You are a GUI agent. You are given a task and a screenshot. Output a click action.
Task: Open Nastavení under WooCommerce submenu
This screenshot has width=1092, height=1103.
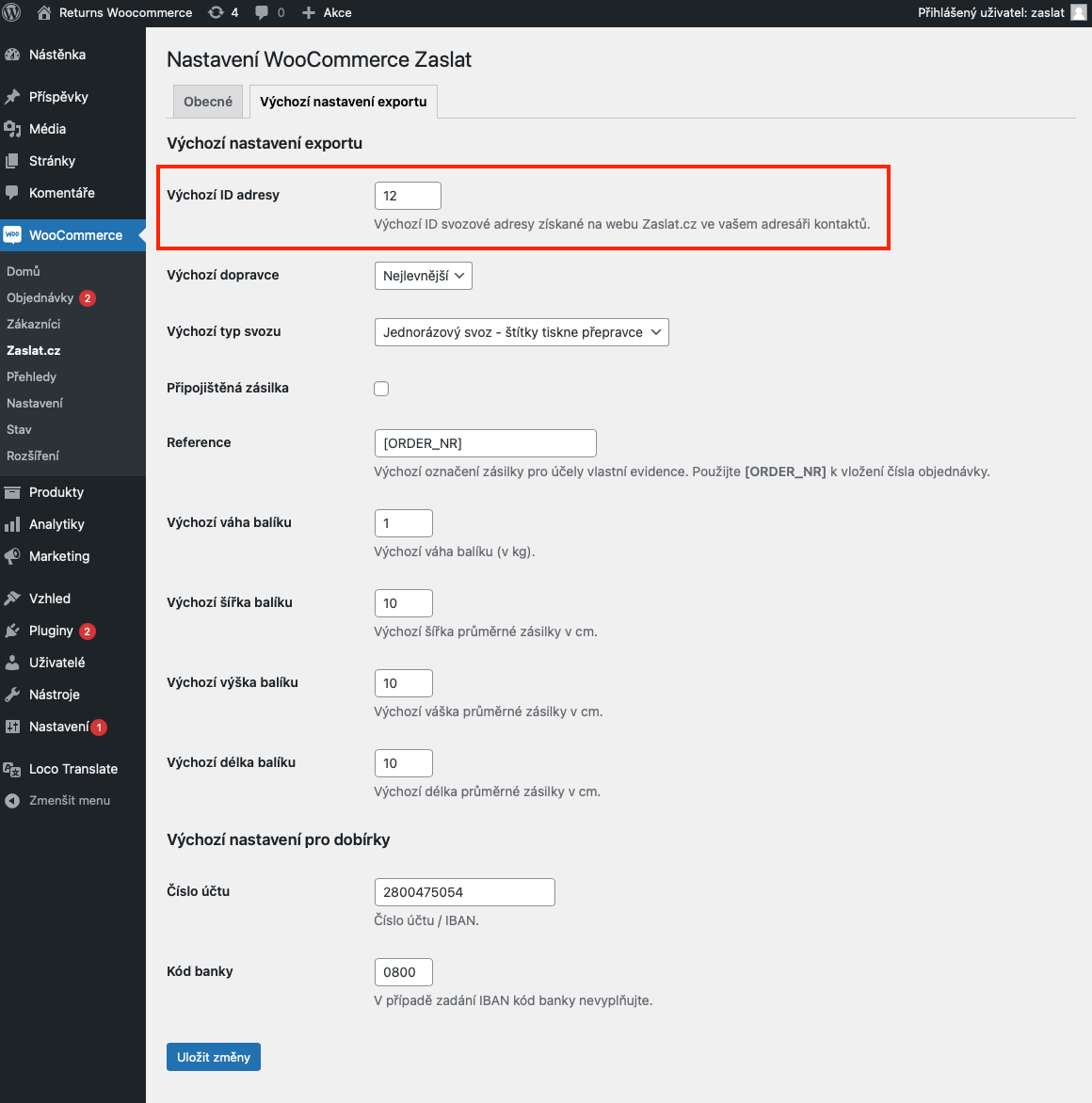point(35,403)
